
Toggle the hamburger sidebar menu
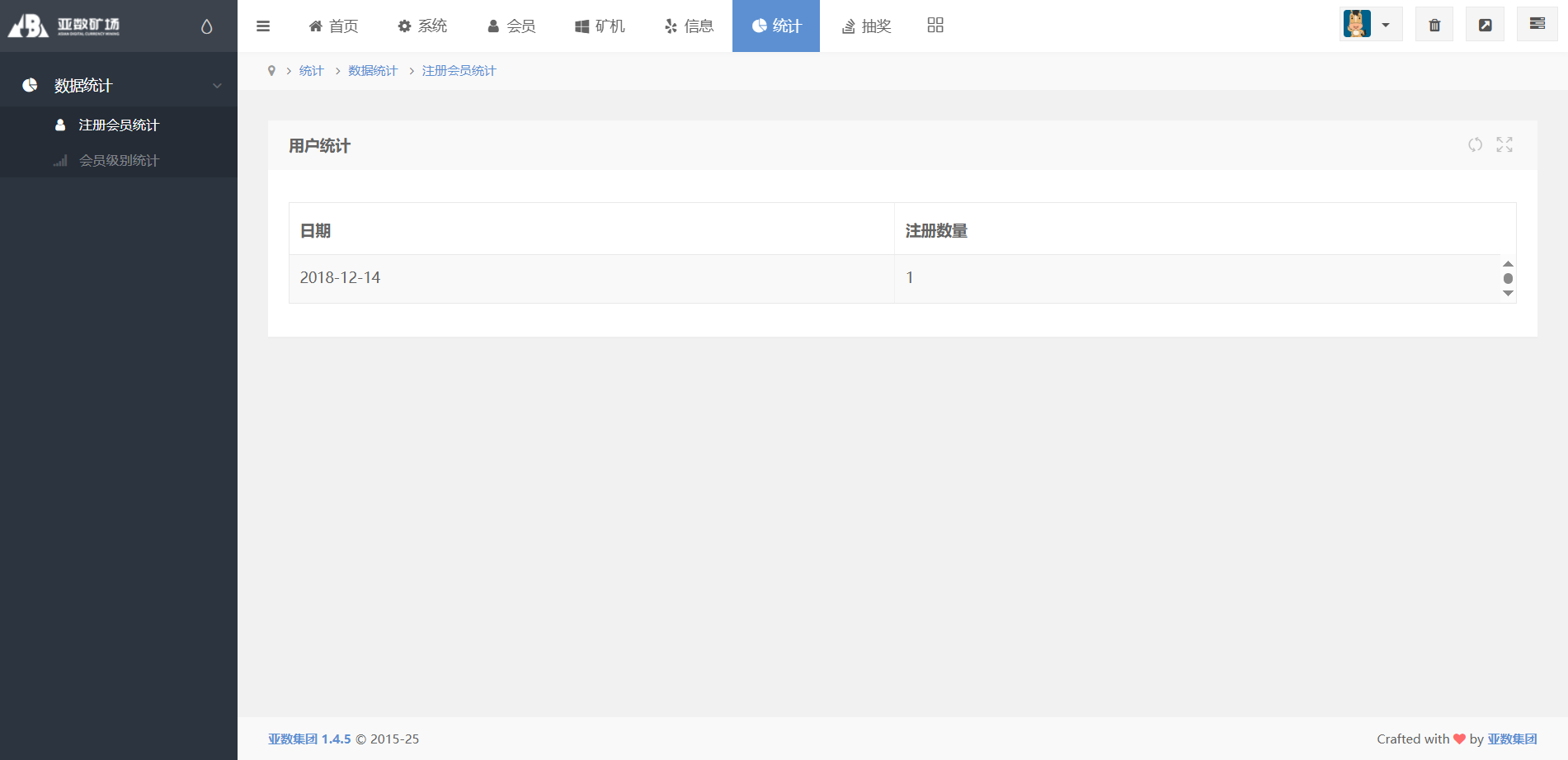tap(263, 26)
